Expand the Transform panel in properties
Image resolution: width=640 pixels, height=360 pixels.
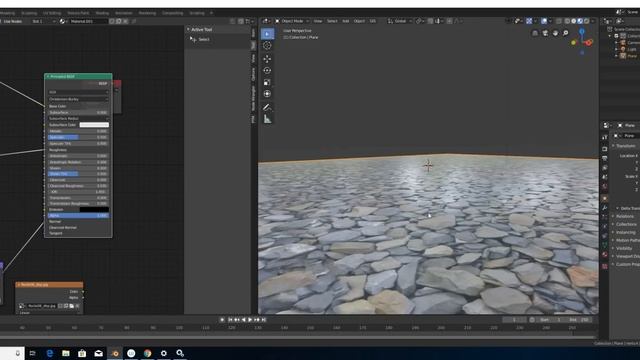624,146
